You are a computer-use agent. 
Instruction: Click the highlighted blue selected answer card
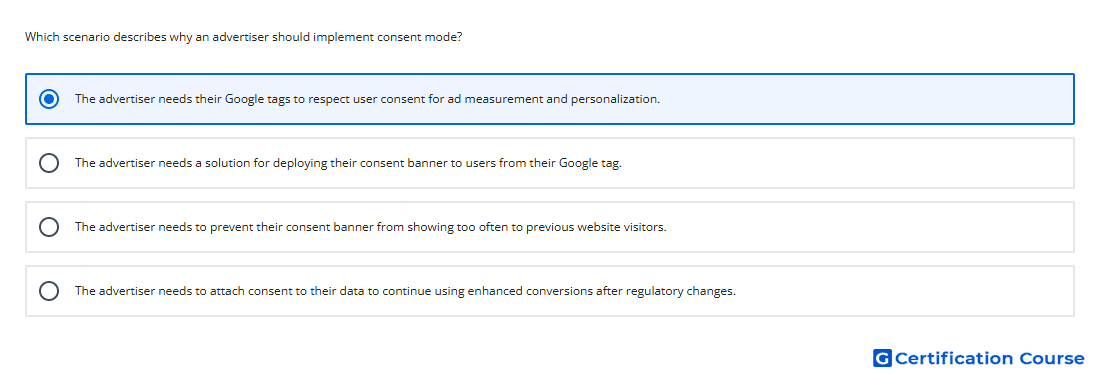tap(549, 99)
